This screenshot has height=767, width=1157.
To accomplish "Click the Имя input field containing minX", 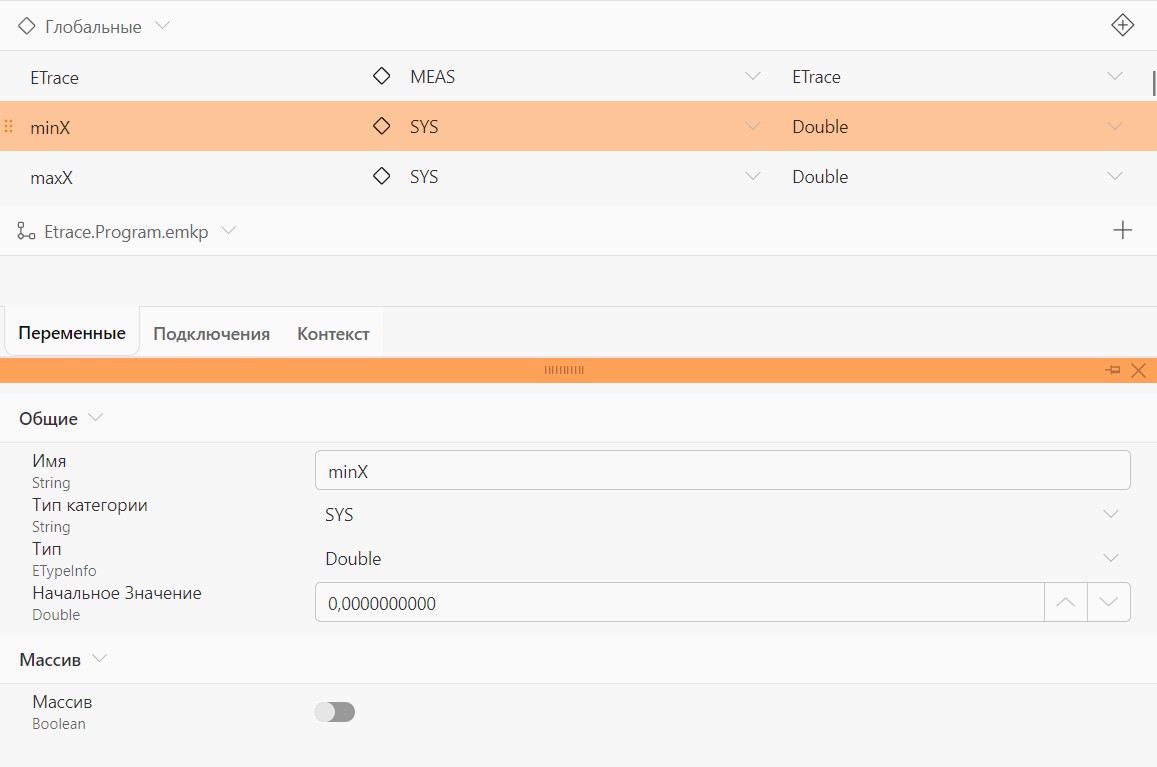I will [722, 470].
